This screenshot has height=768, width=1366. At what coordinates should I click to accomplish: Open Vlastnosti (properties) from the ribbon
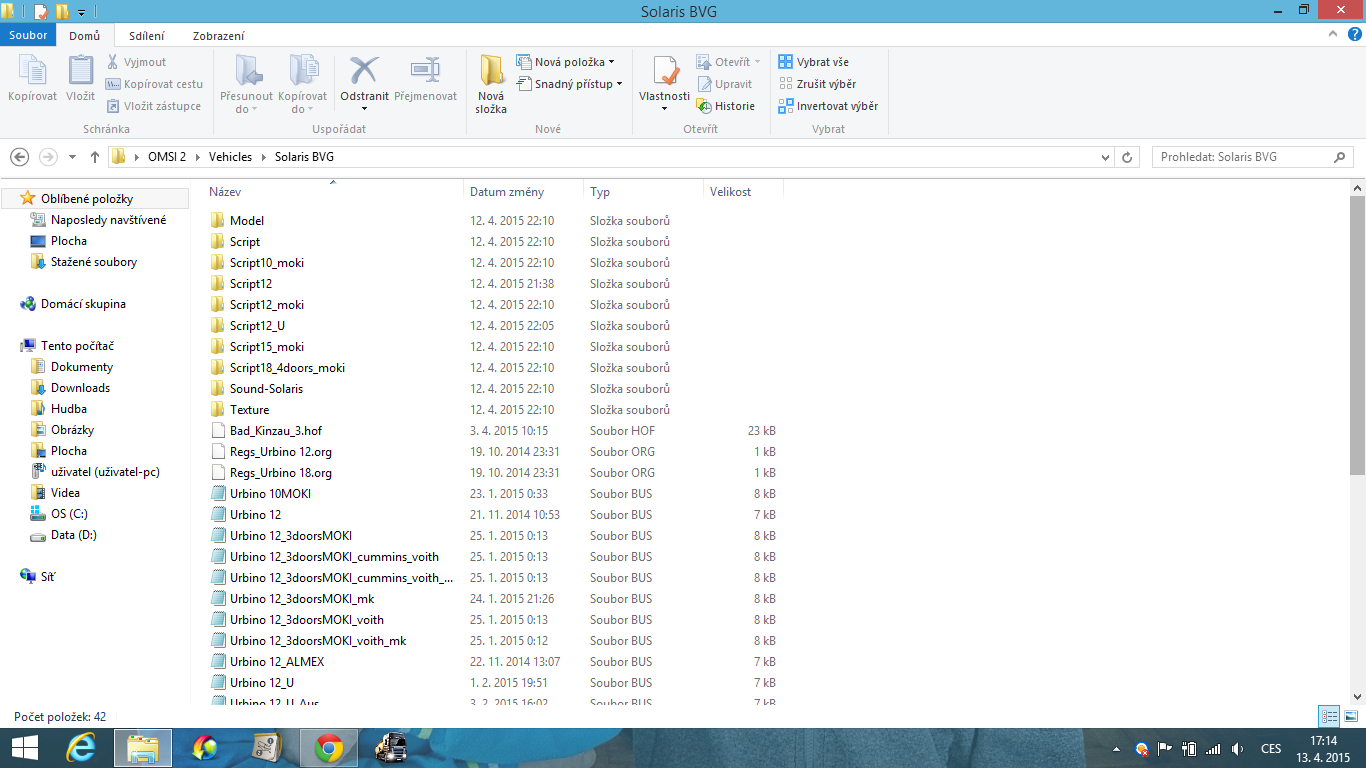(664, 72)
